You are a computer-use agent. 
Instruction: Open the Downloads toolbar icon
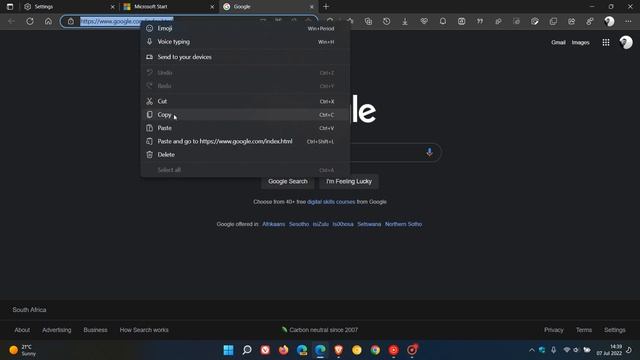tap(404, 21)
